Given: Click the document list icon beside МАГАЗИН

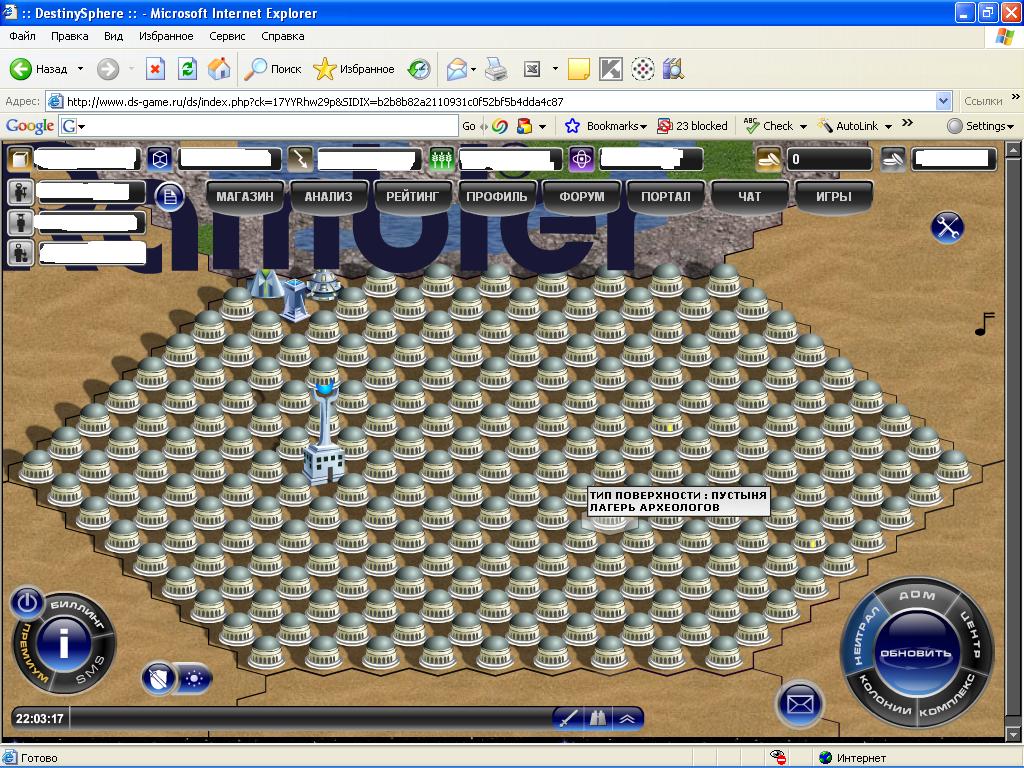Looking at the screenshot, I should coord(170,197).
